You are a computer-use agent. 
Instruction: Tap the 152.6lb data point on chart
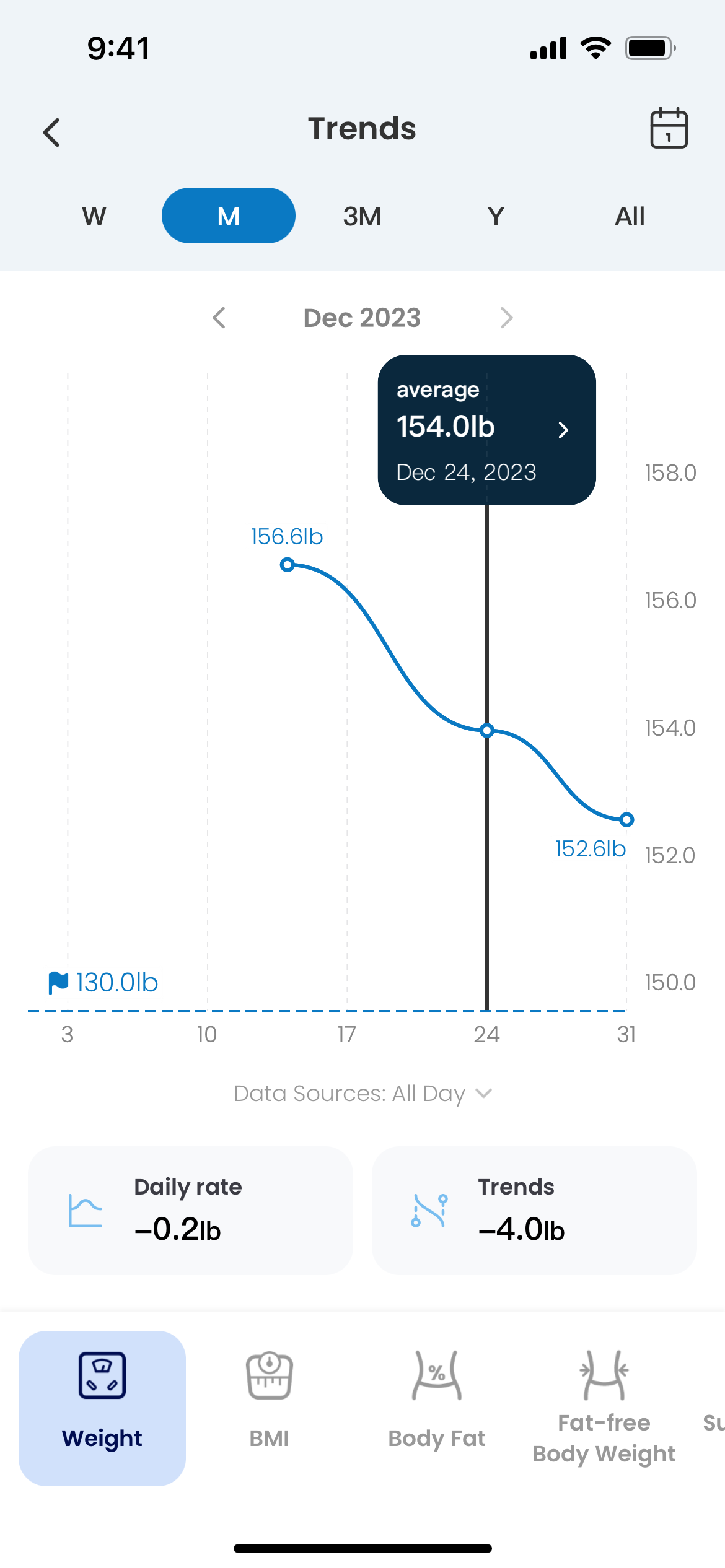(x=626, y=820)
